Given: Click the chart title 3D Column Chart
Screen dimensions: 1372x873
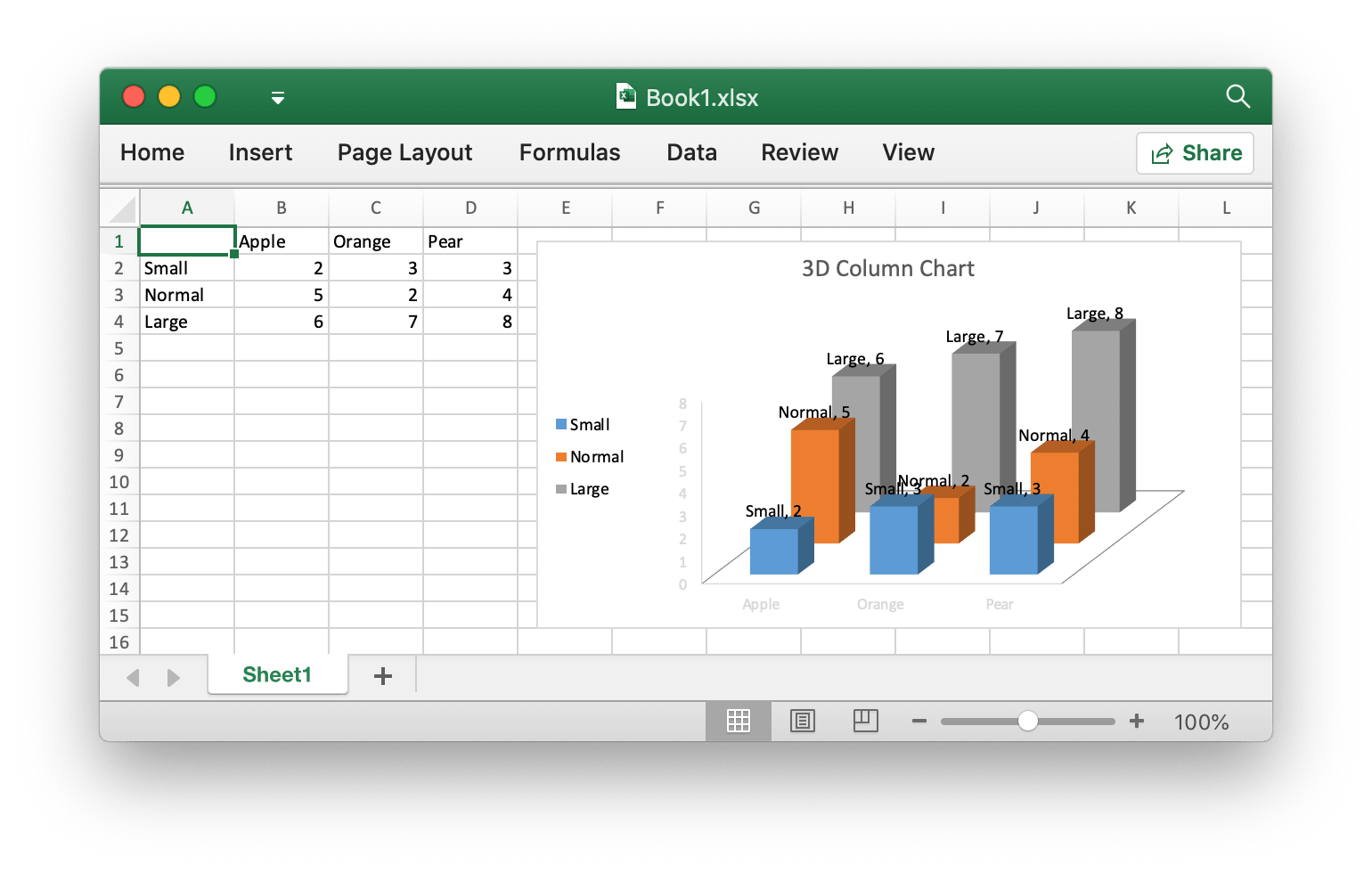Looking at the screenshot, I should pyautogui.click(x=887, y=268).
